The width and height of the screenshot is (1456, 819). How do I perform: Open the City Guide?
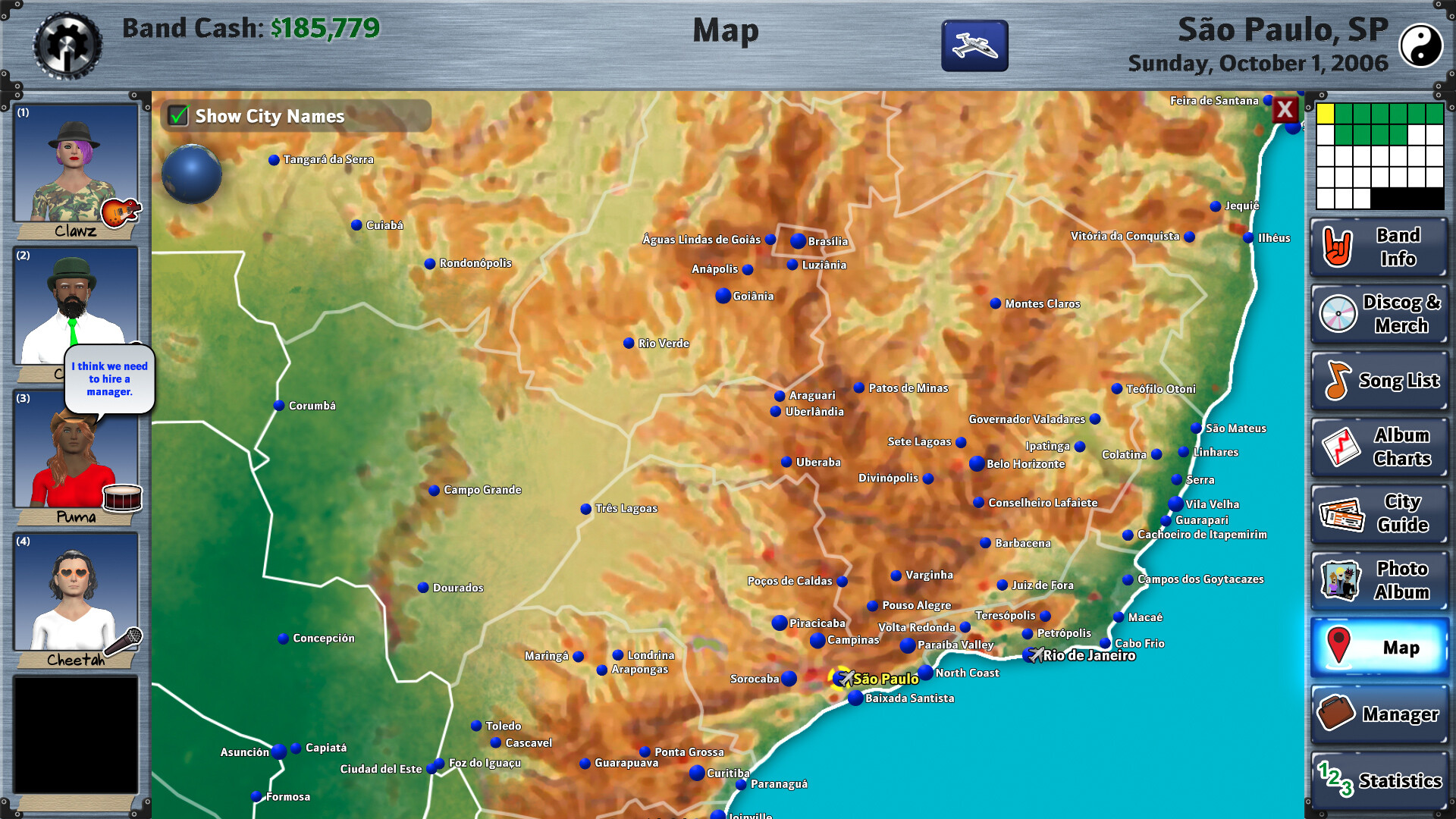pos(1379,513)
